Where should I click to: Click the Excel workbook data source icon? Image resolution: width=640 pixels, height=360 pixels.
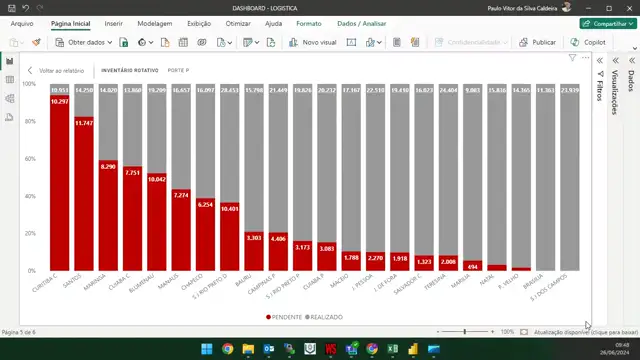(124, 42)
